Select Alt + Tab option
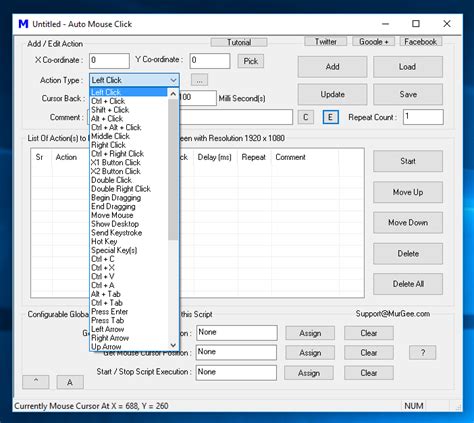474x423 pixels. tap(129, 294)
